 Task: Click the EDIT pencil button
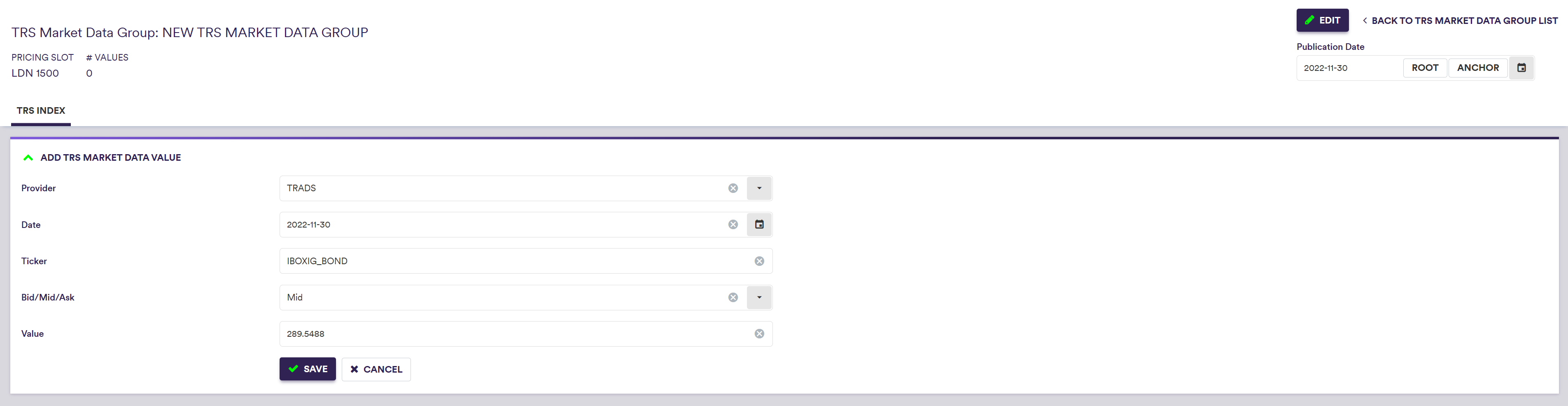1322,20
